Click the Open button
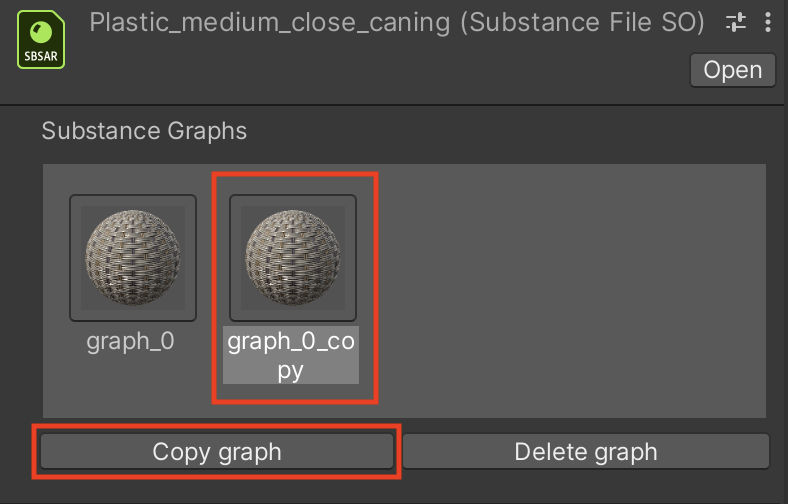The height and width of the screenshot is (504, 788). 732,70
